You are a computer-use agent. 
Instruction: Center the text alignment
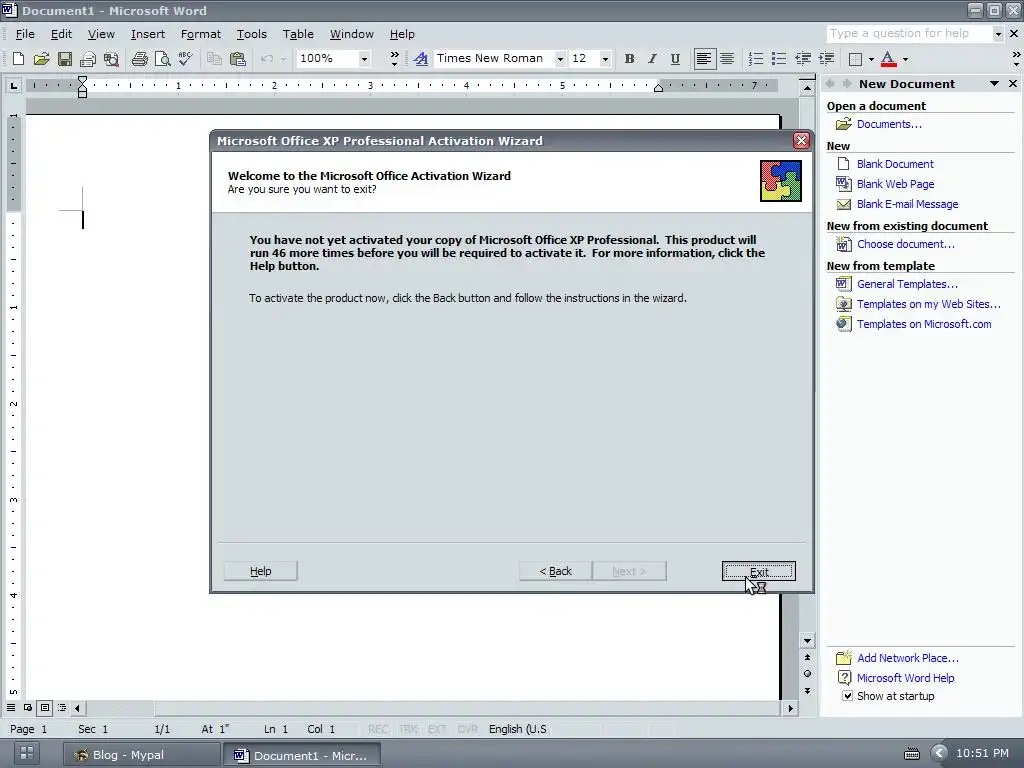tap(727, 59)
